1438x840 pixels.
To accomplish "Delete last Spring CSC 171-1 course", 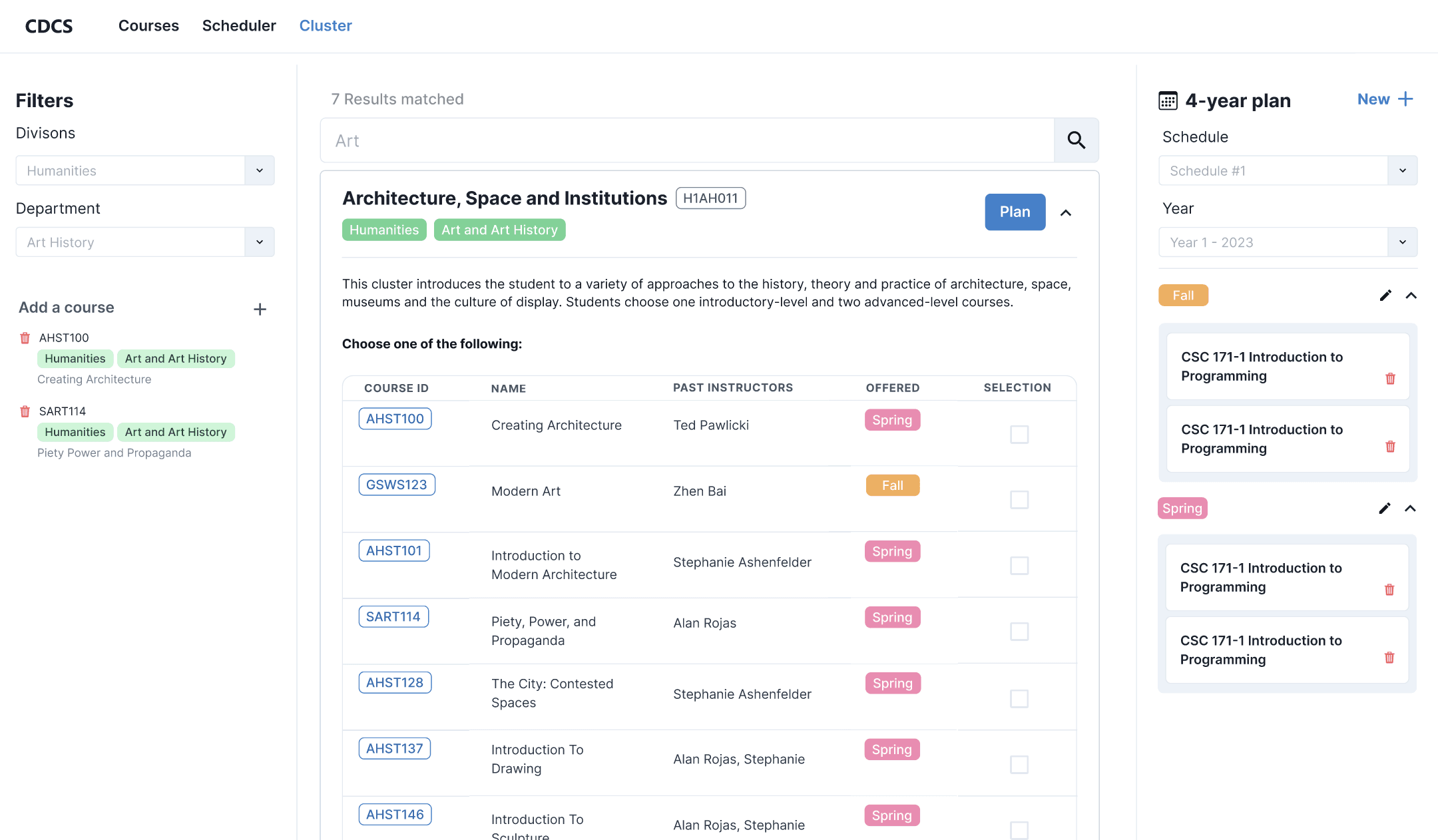I will click(1389, 658).
